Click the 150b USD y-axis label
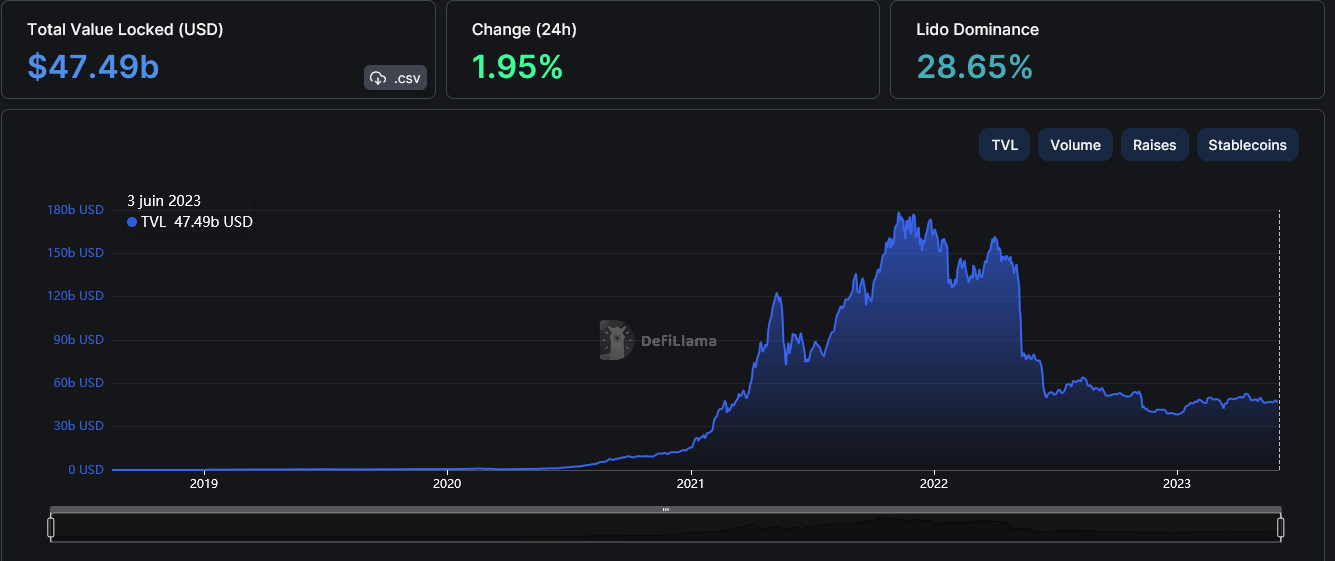The image size is (1335, 561). [75, 253]
